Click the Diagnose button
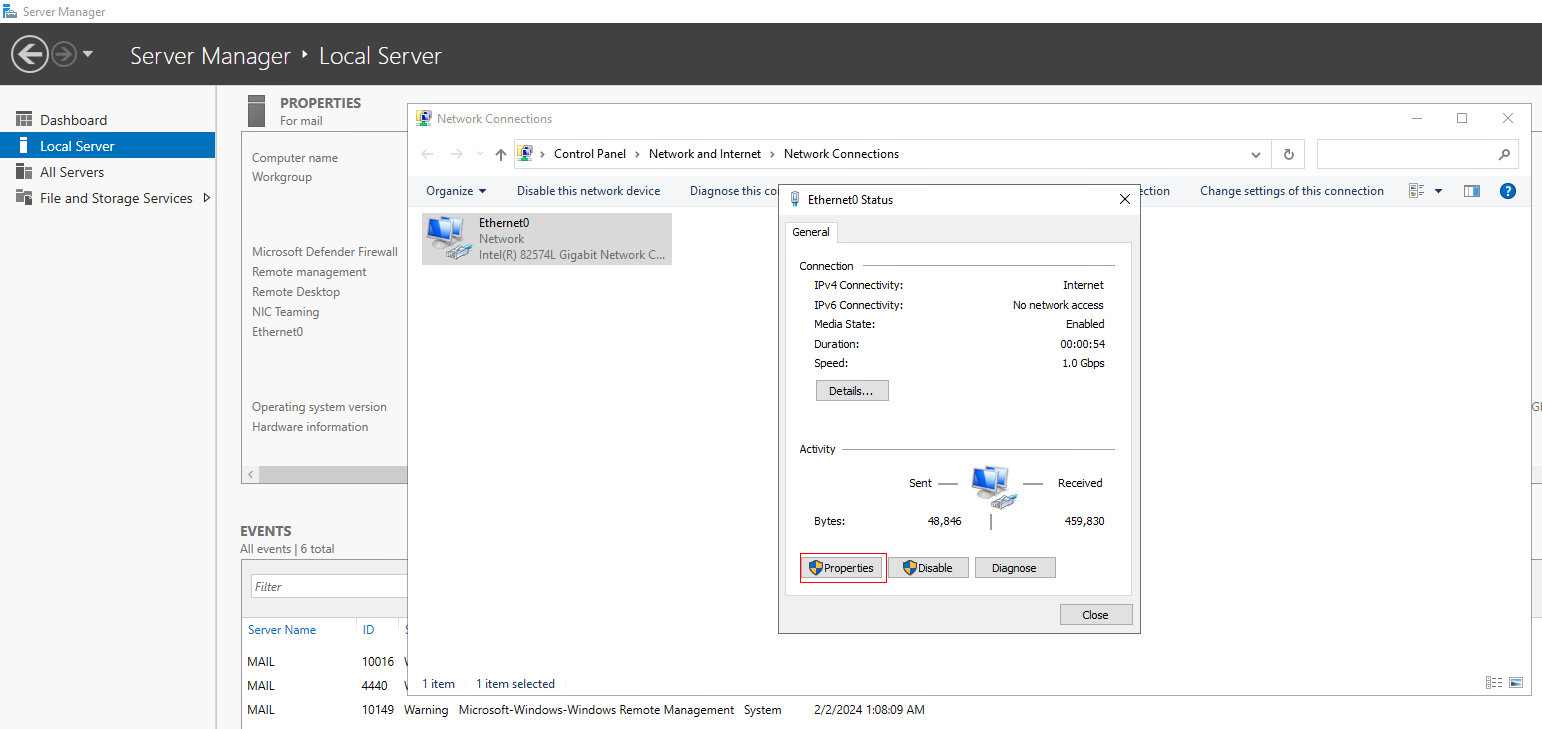The height and width of the screenshot is (729, 1542). coord(1015,568)
